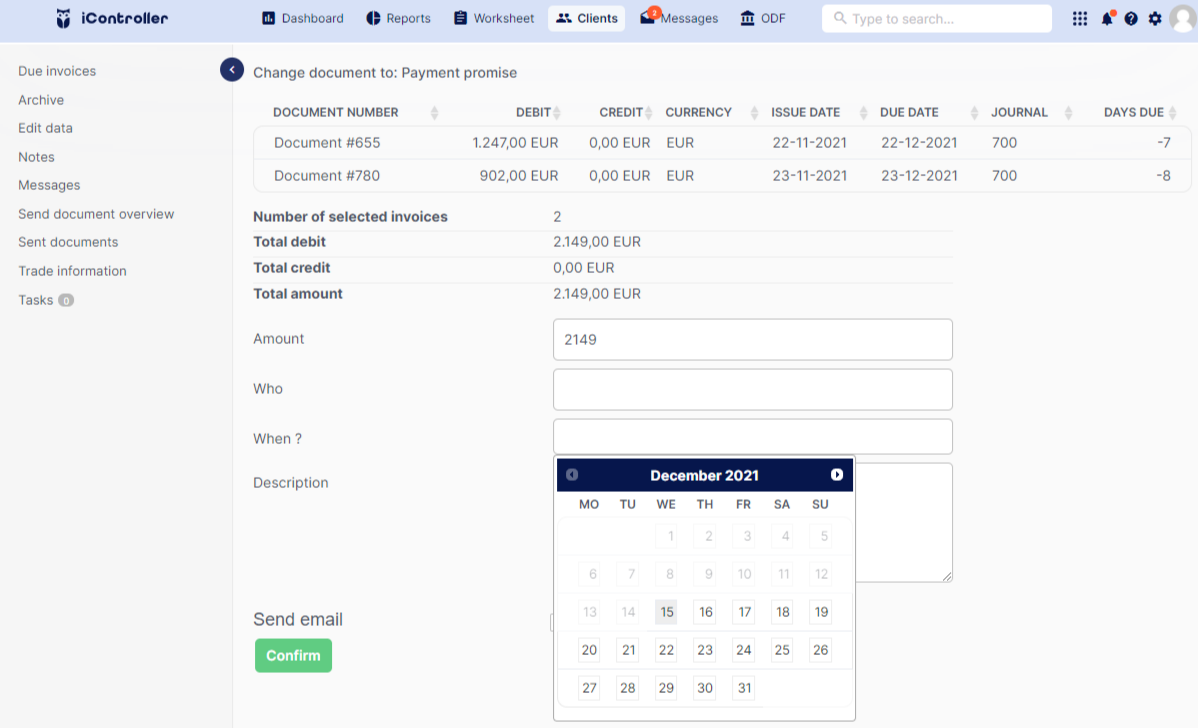Sort by Credit column arrows
Viewport: 1198px width, 728px height.
tap(649, 113)
